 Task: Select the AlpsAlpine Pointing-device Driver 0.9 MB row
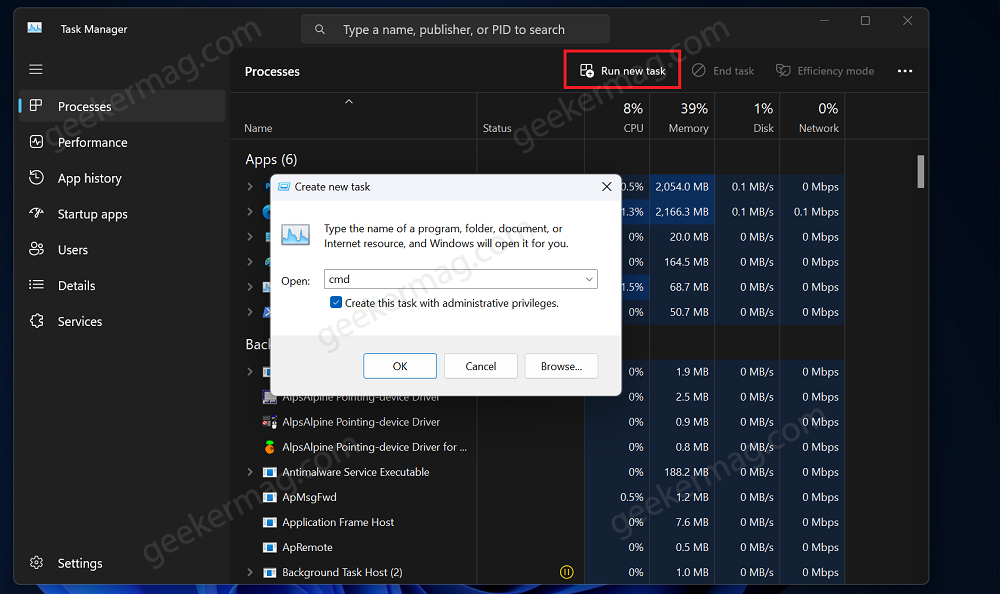(538, 422)
